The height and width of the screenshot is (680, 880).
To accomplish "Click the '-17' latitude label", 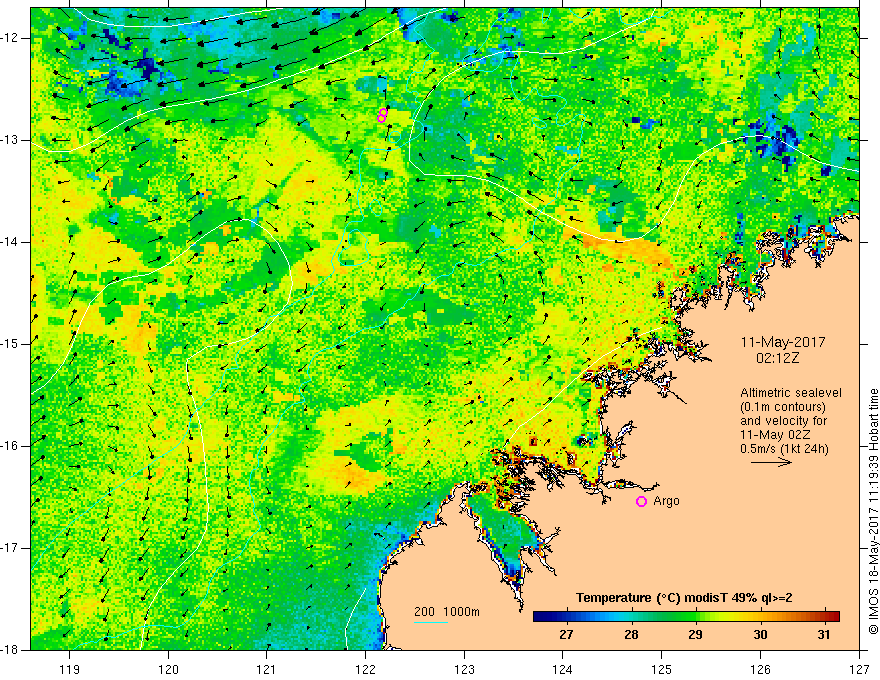I will click(11, 548).
